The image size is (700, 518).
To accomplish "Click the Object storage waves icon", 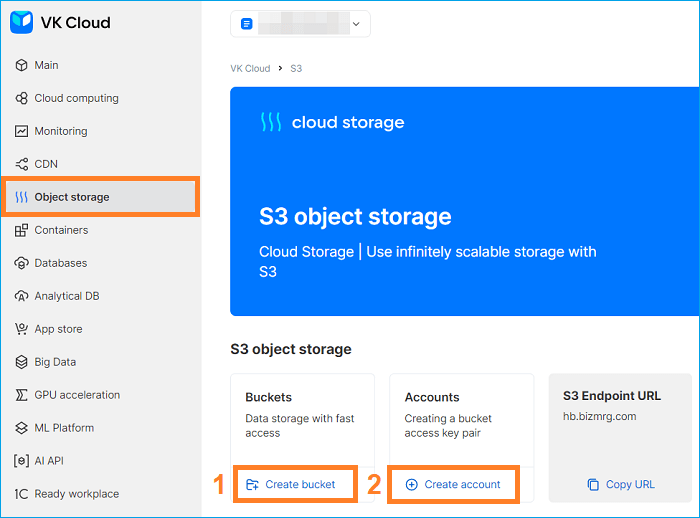I will (x=21, y=197).
